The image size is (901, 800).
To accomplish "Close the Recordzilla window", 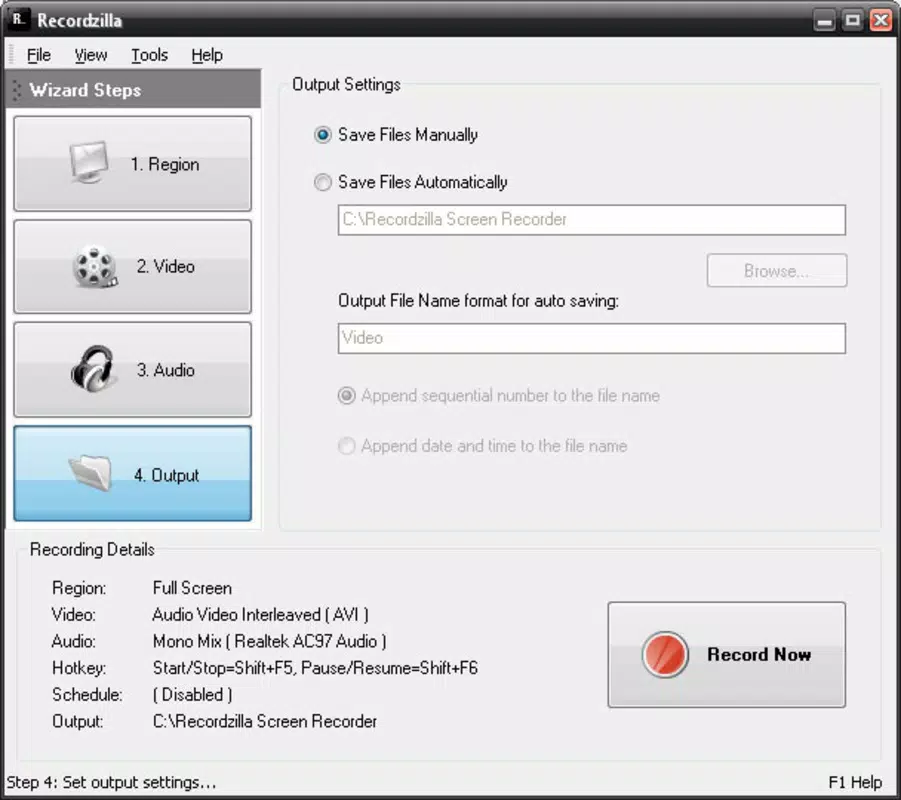I will (x=881, y=21).
